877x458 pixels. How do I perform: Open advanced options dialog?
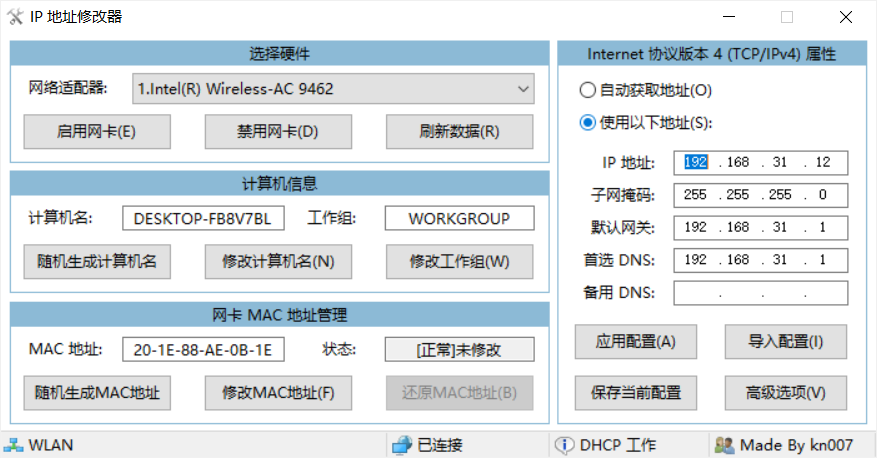click(x=786, y=391)
